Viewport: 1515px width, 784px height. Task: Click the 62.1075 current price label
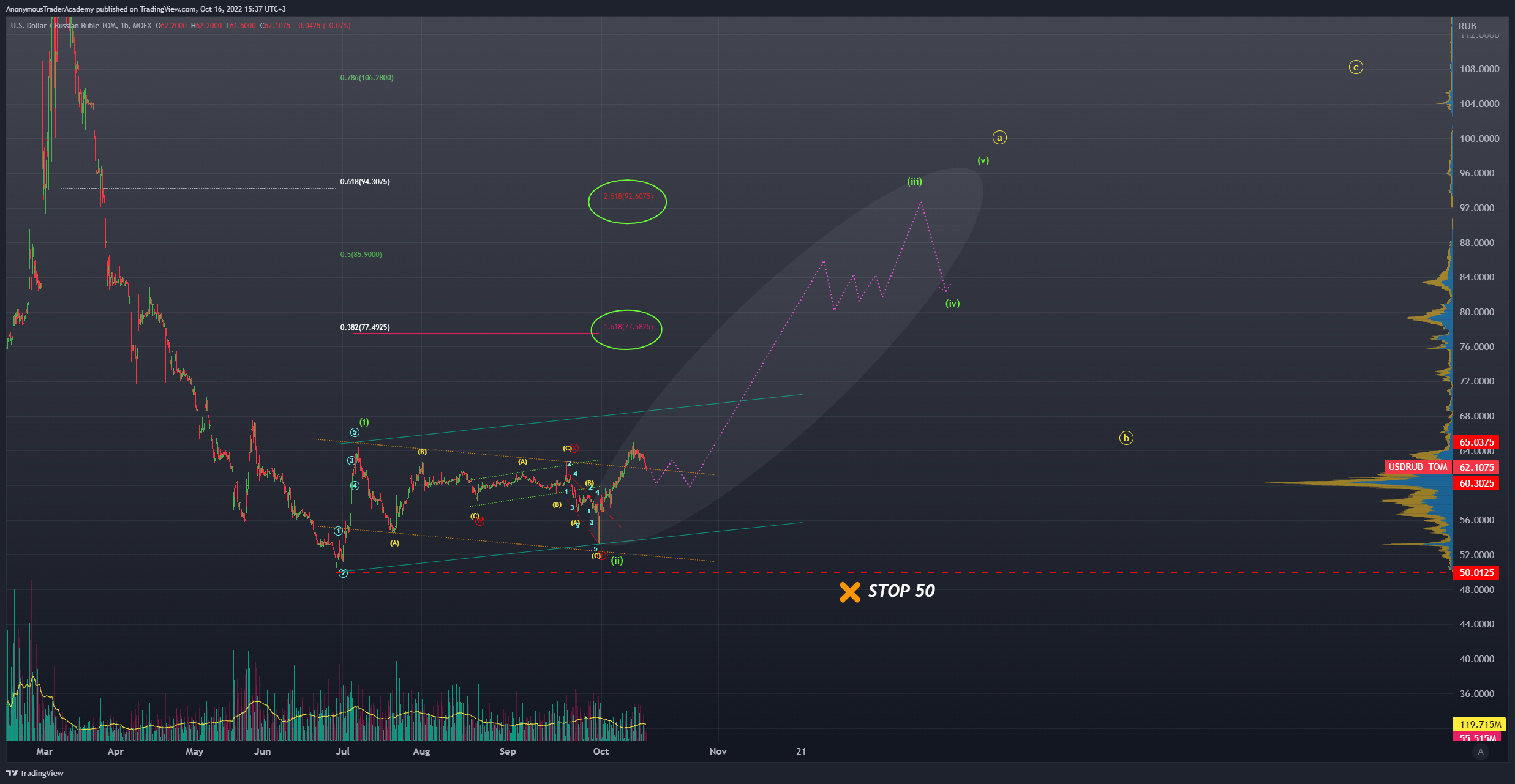[1476, 467]
